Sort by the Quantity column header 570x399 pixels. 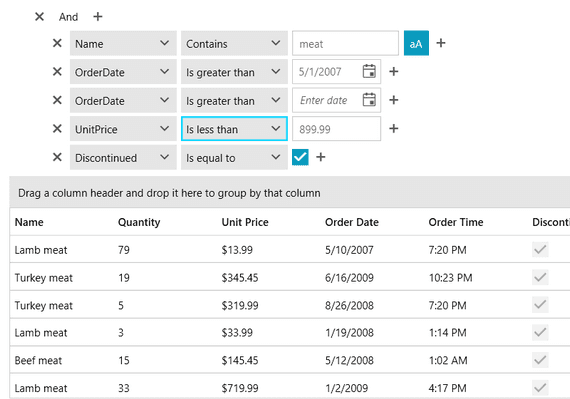click(139, 222)
